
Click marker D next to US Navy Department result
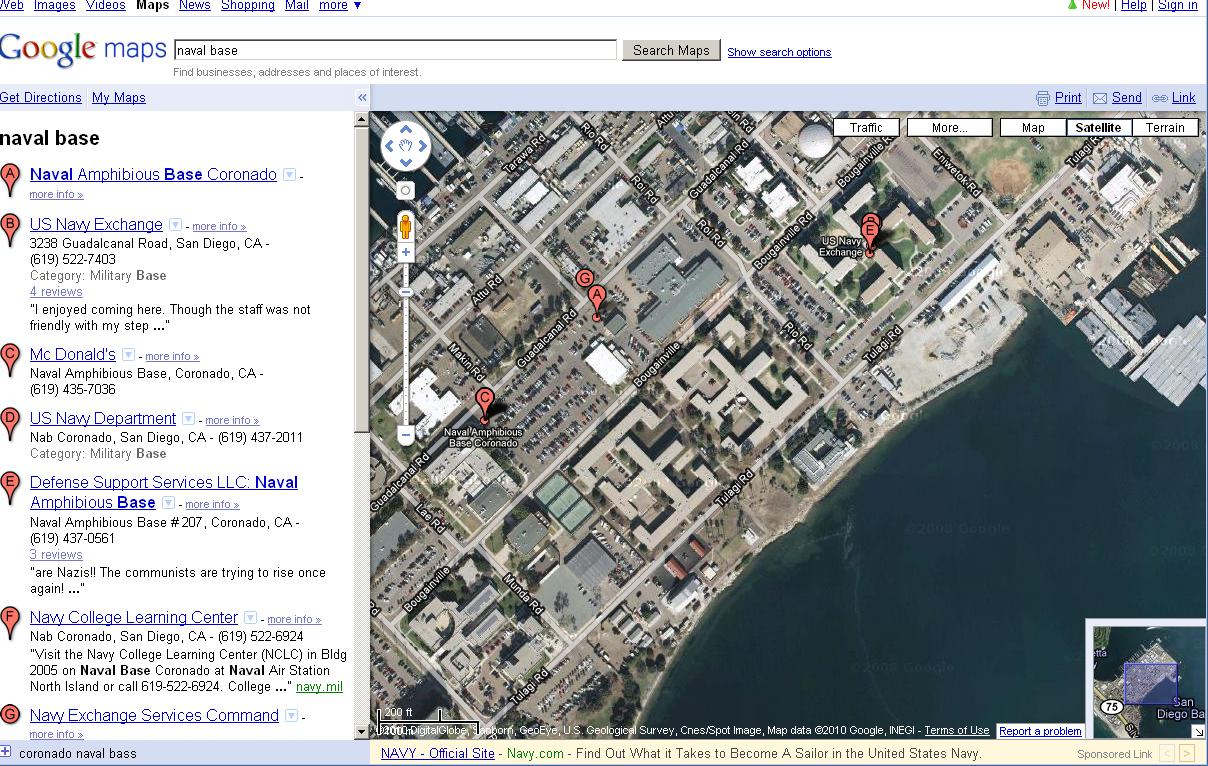[x=10, y=424]
